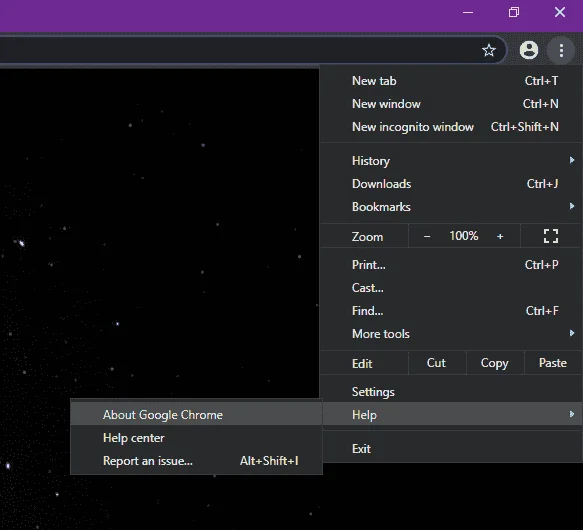Click the Paste button in Edit row

click(x=553, y=363)
